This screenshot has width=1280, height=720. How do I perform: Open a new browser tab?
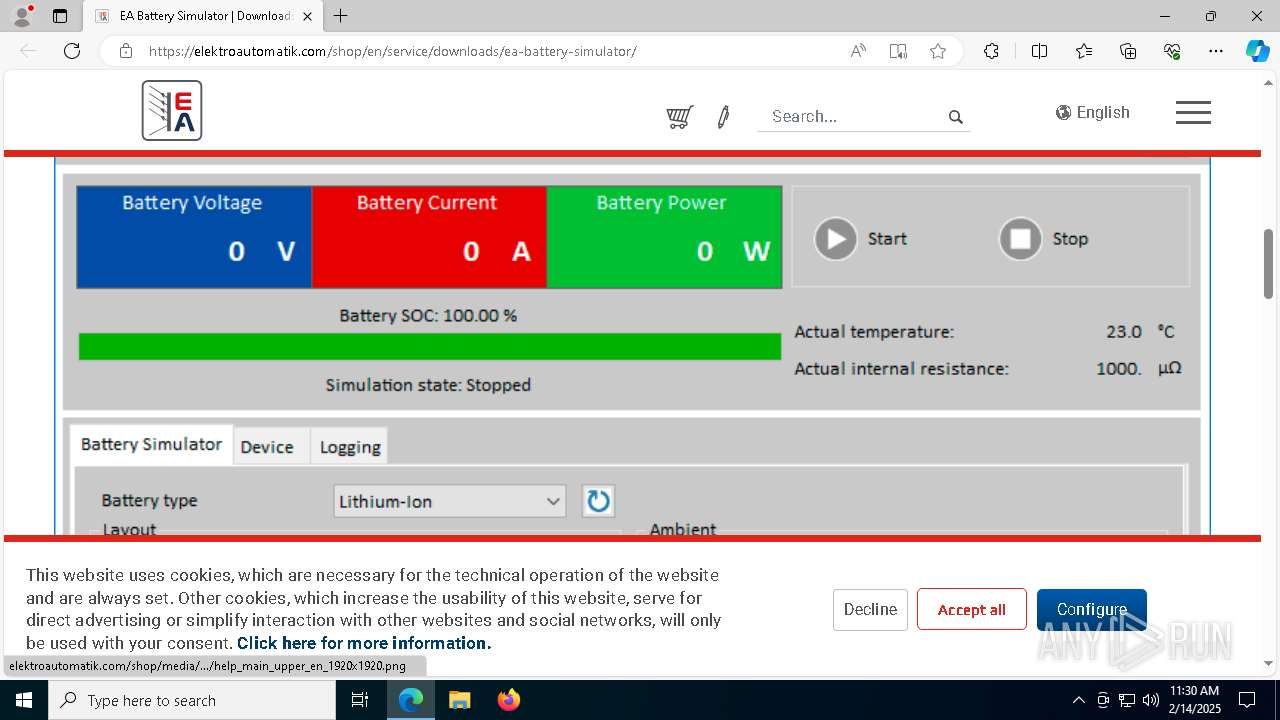click(341, 16)
